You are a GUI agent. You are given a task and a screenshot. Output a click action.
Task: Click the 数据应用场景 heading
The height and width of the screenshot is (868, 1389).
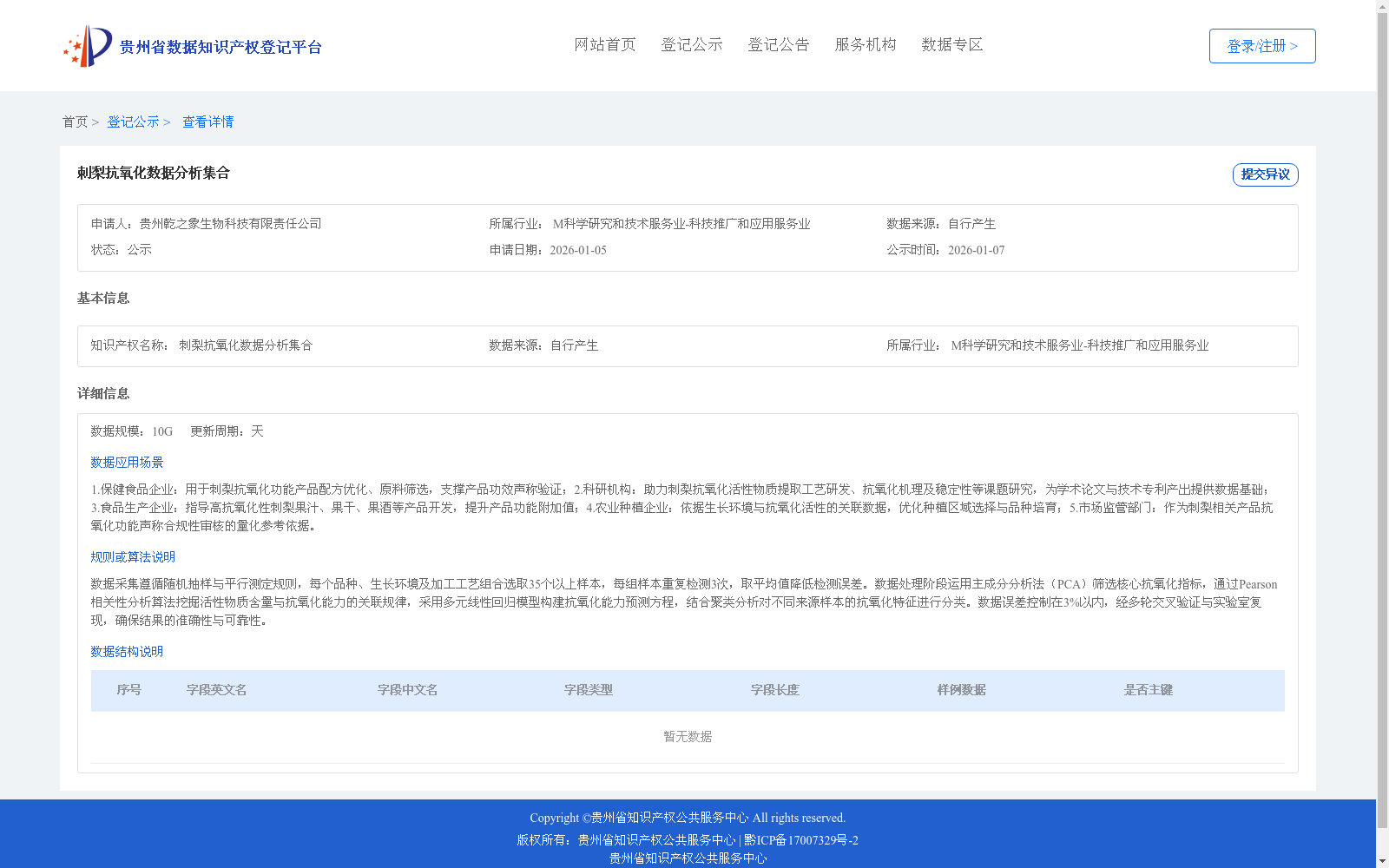coord(127,463)
